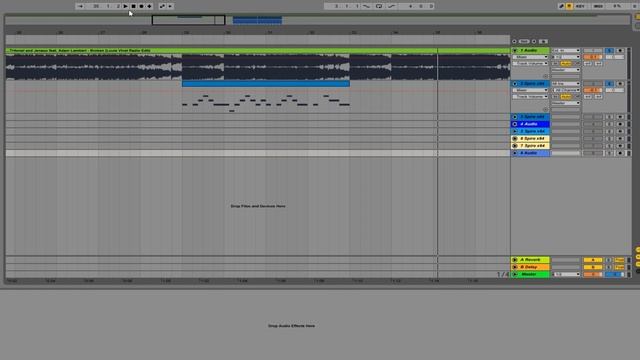This screenshot has height=360, width=640.
Task: Open 2 Spire x64 output Master dropdown
Action: (x=566, y=103)
